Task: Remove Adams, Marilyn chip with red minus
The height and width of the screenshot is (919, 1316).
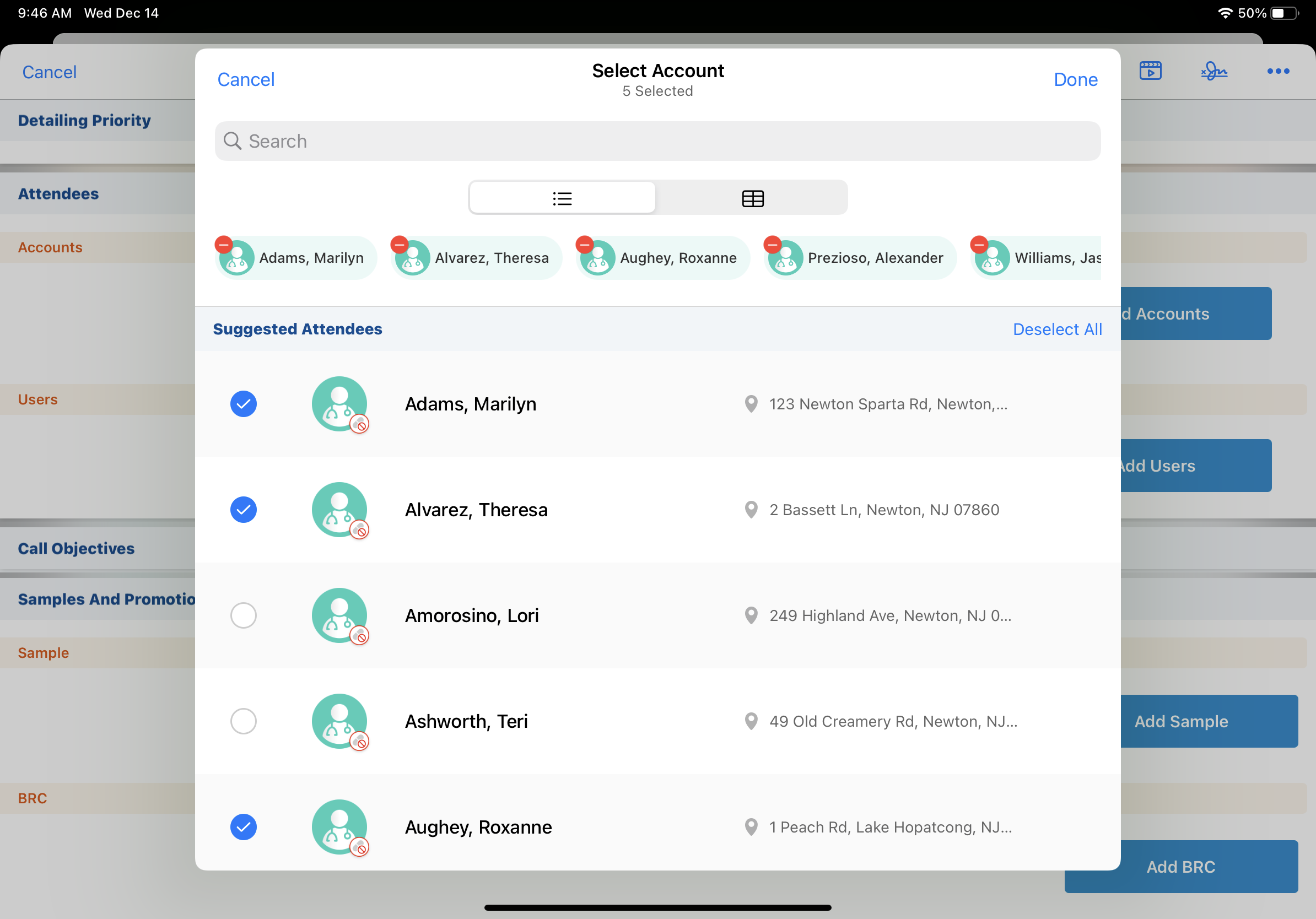Action: click(224, 245)
